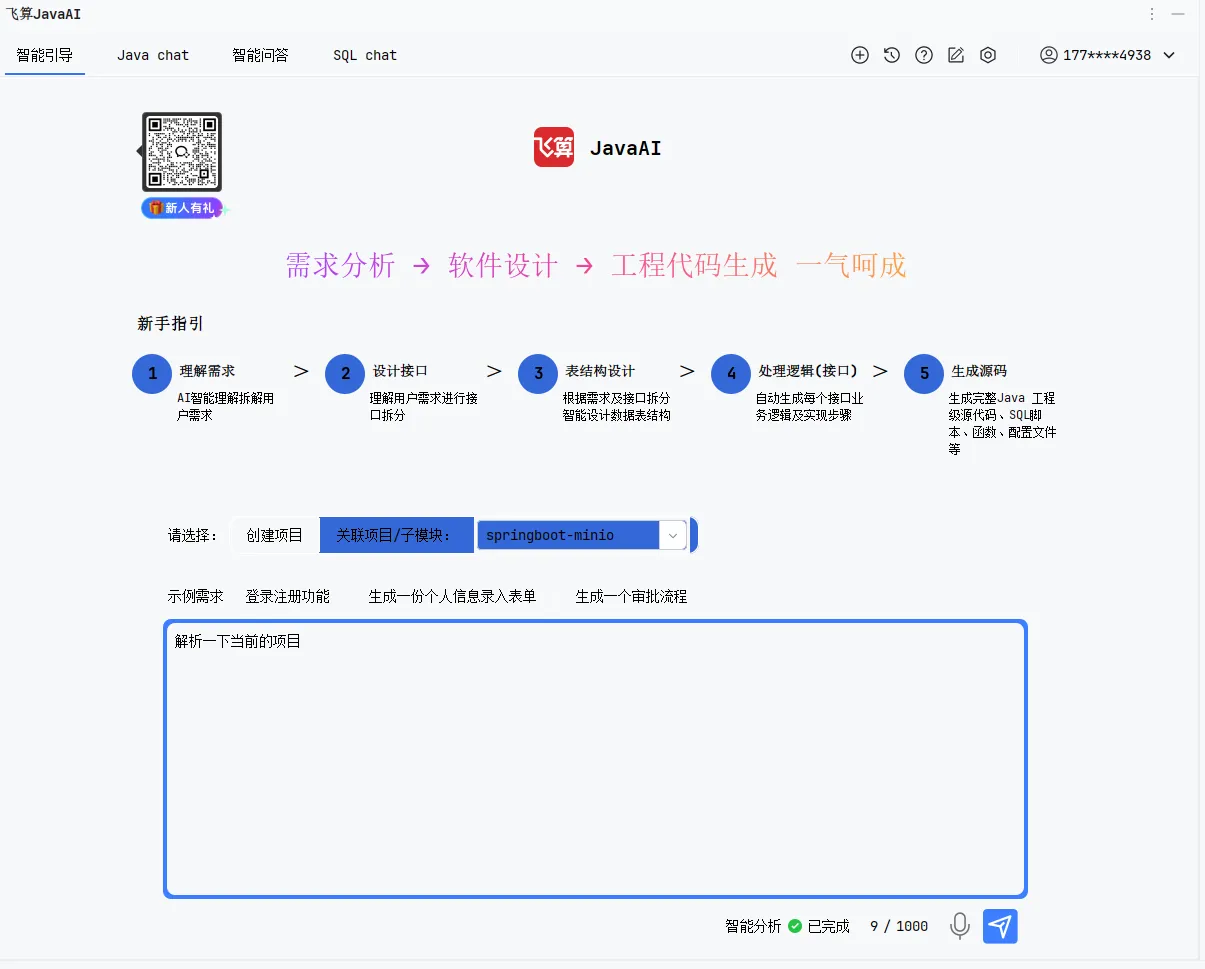The image size is (1205, 969).
Task: Click the 生成源码 step title
Action: tap(979, 371)
